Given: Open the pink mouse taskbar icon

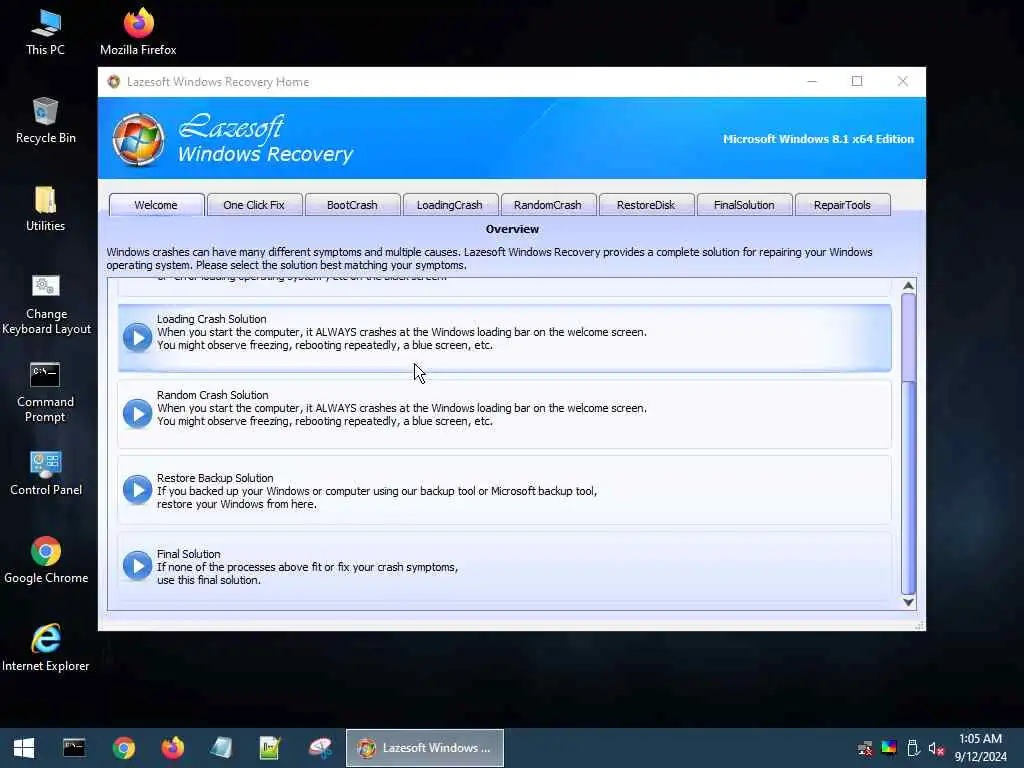Looking at the screenshot, I should click(320, 748).
